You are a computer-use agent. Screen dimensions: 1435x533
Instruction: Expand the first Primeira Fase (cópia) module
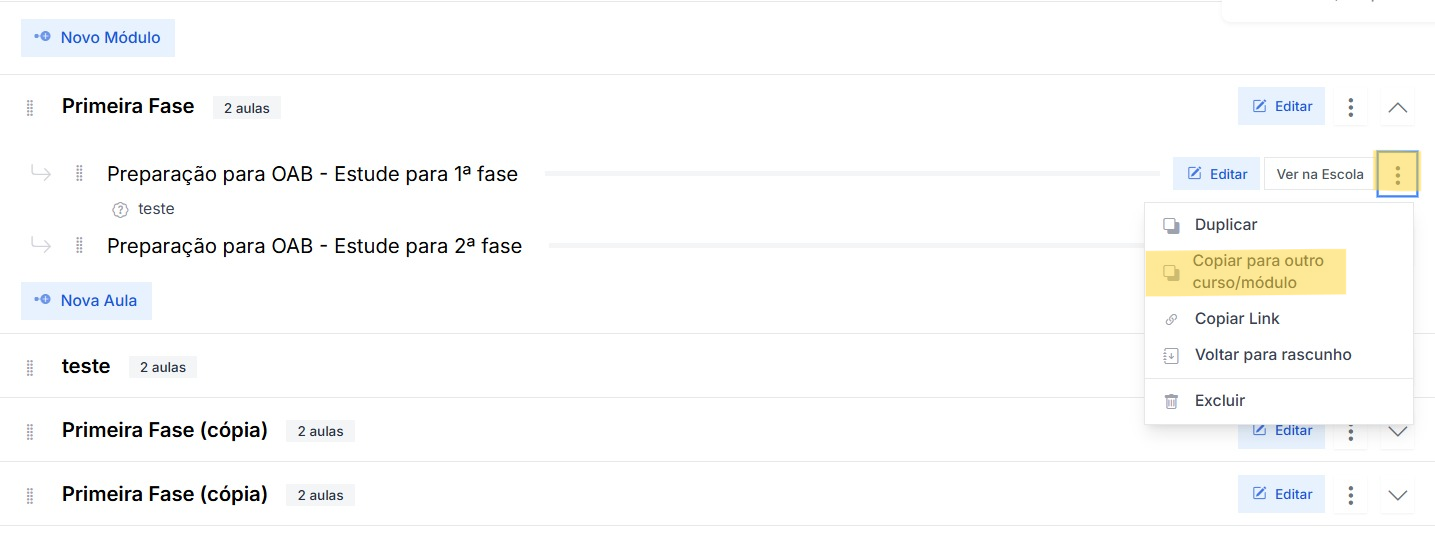point(1397,433)
